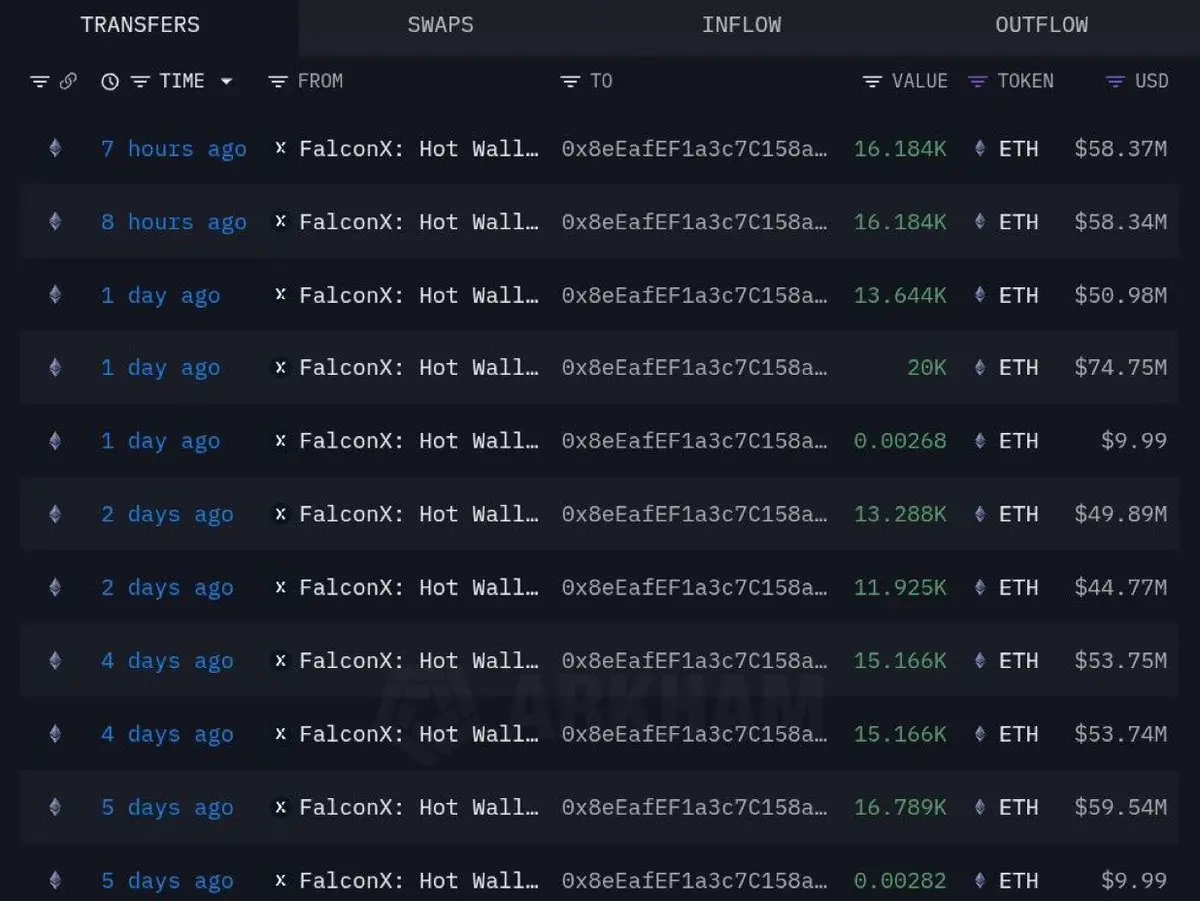Open '5 days ago' link for 16.789K transfer
This screenshot has width=1200, height=901.
167,808
